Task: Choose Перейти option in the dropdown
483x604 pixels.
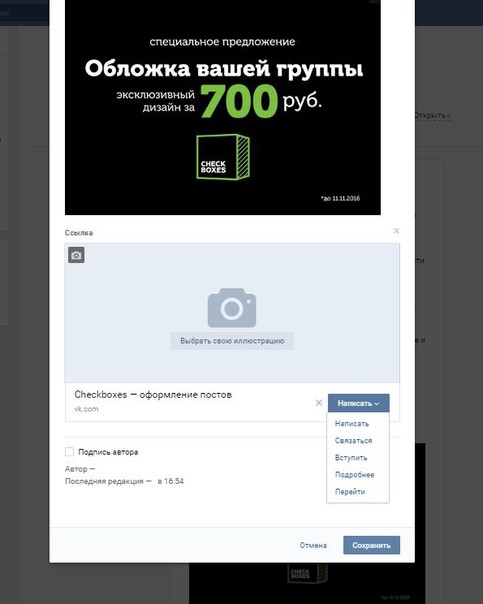Action: (x=350, y=492)
